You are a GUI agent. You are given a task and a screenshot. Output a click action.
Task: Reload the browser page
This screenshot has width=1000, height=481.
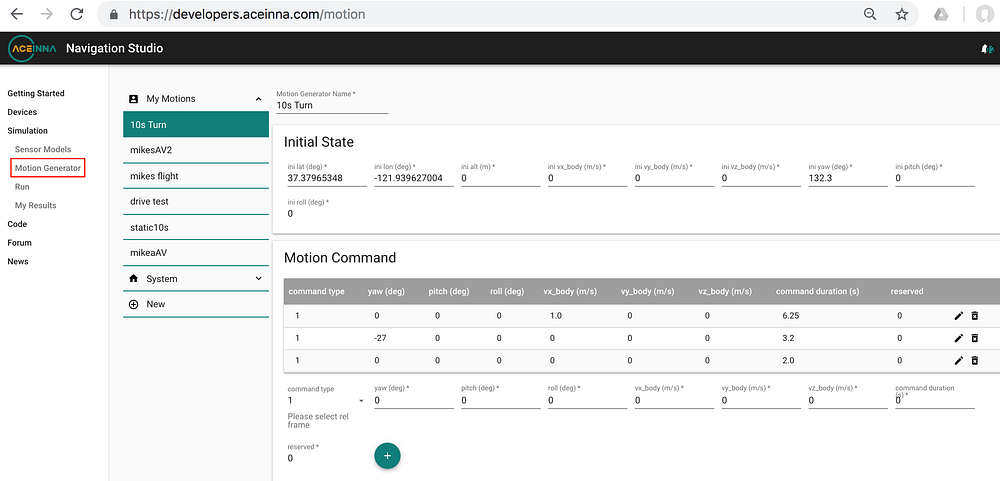coord(77,14)
